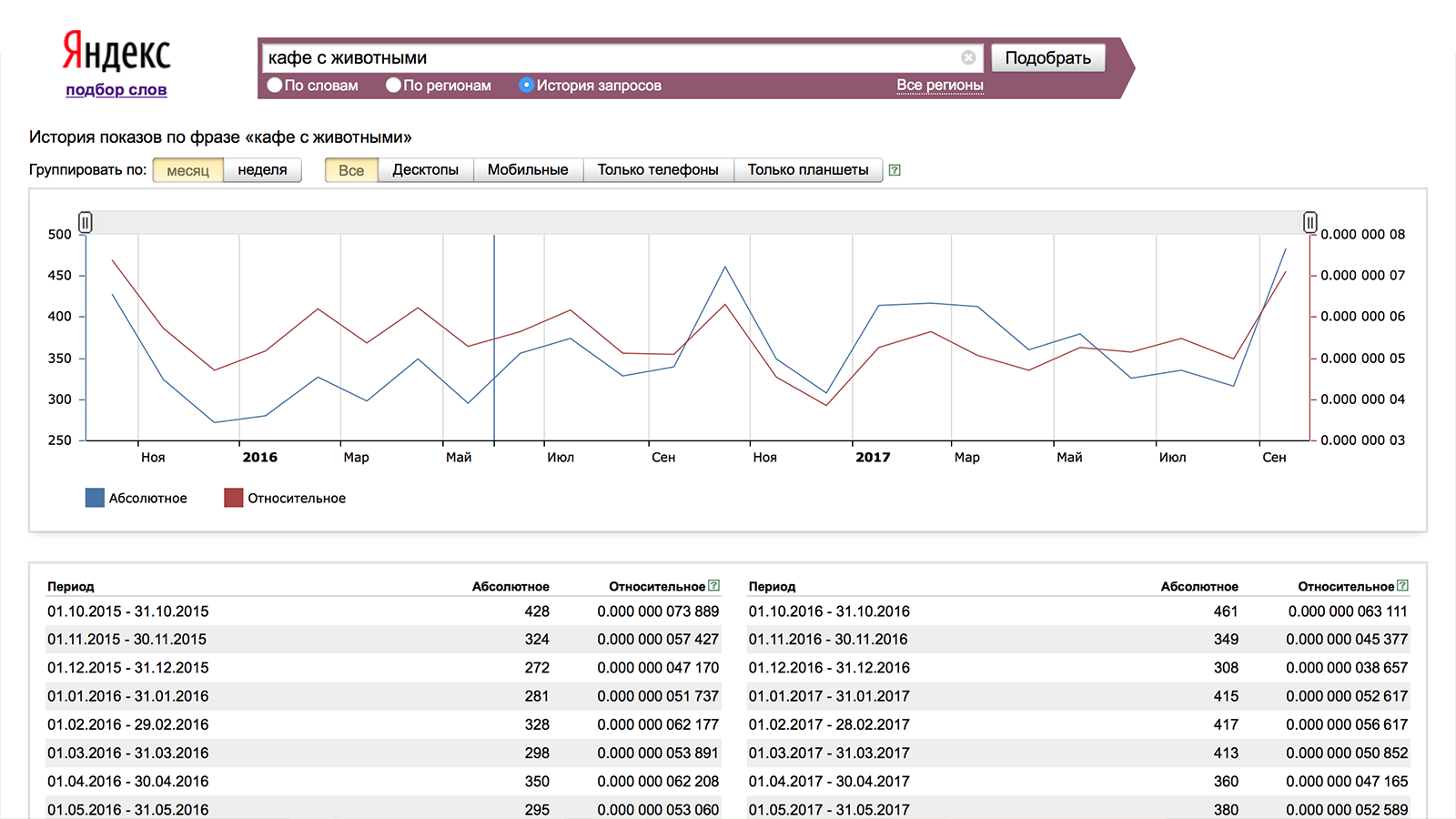
Task: Clear the search field with the X icon
Action: (968, 57)
